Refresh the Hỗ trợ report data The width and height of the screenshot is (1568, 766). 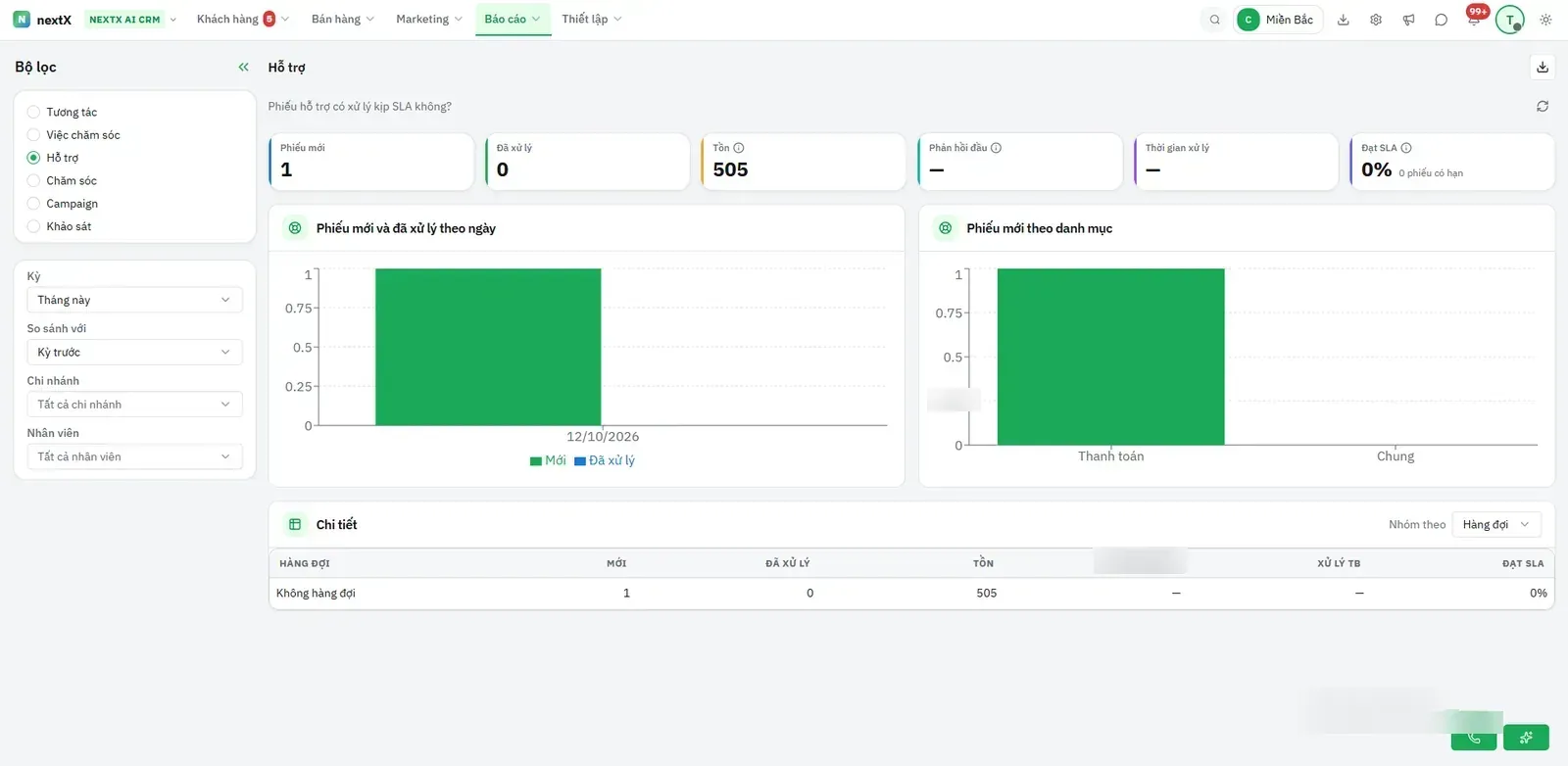(1543, 106)
